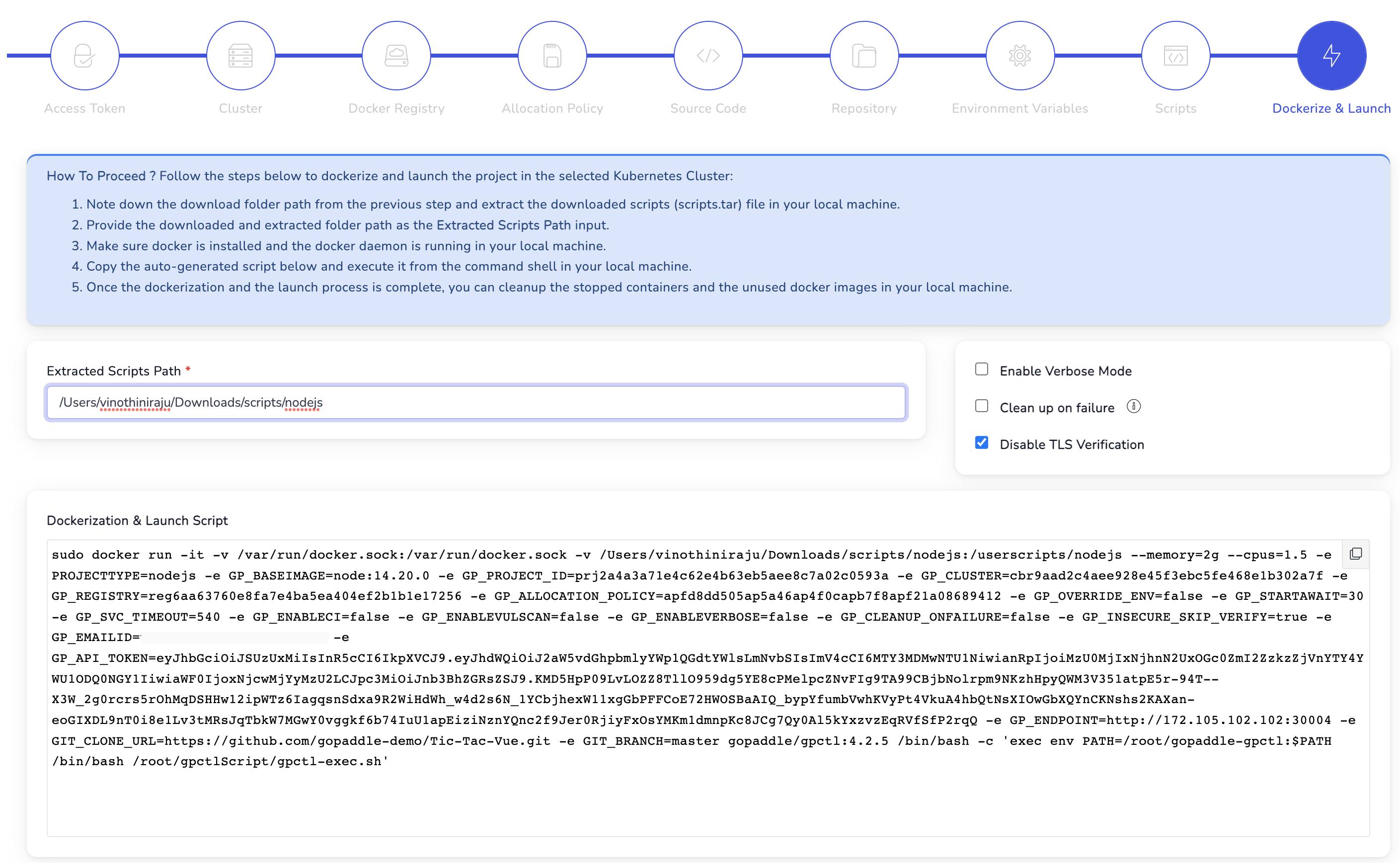Image resolution: width=1400 pixels, height=863 pixels.
Task: Click the Docker Registry step icon
Action: [396, 55]
